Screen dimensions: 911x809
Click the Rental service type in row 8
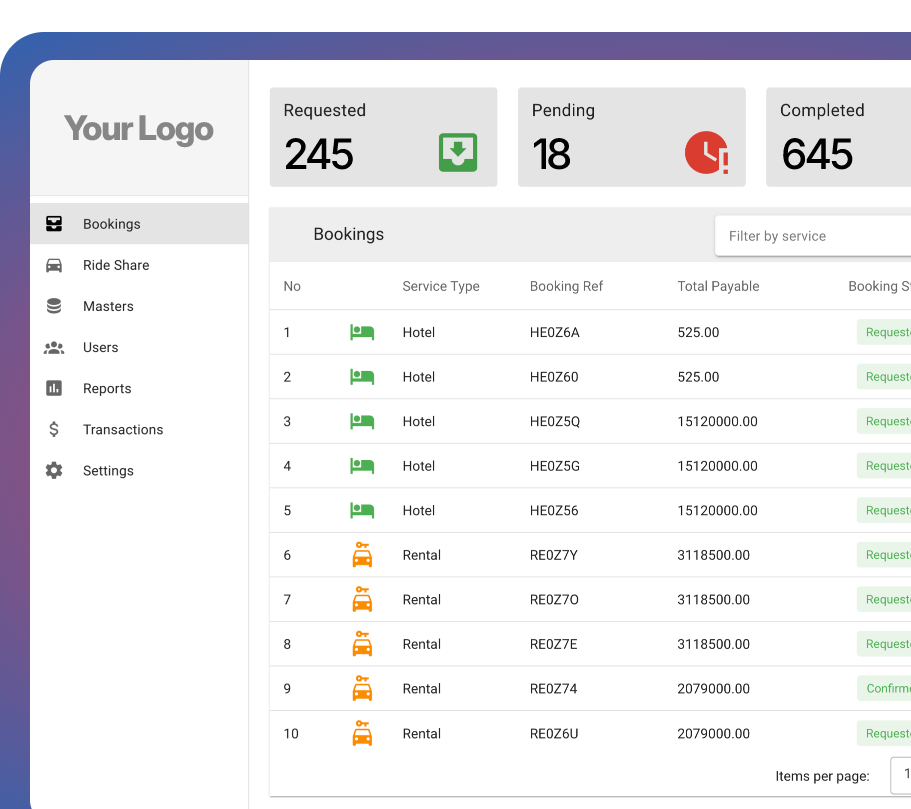(x=421, y=644)
